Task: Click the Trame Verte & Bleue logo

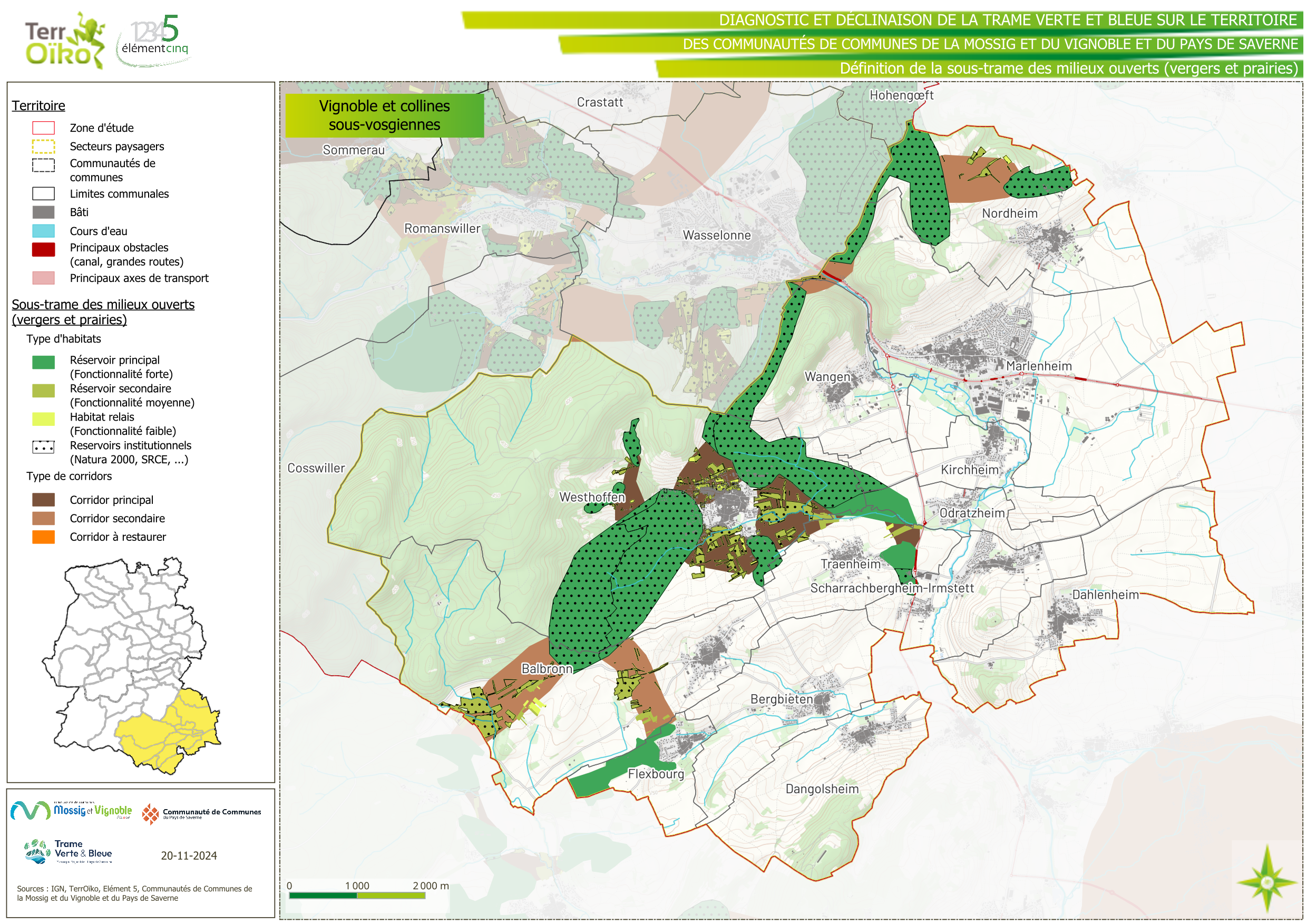Action: [69, 852]
